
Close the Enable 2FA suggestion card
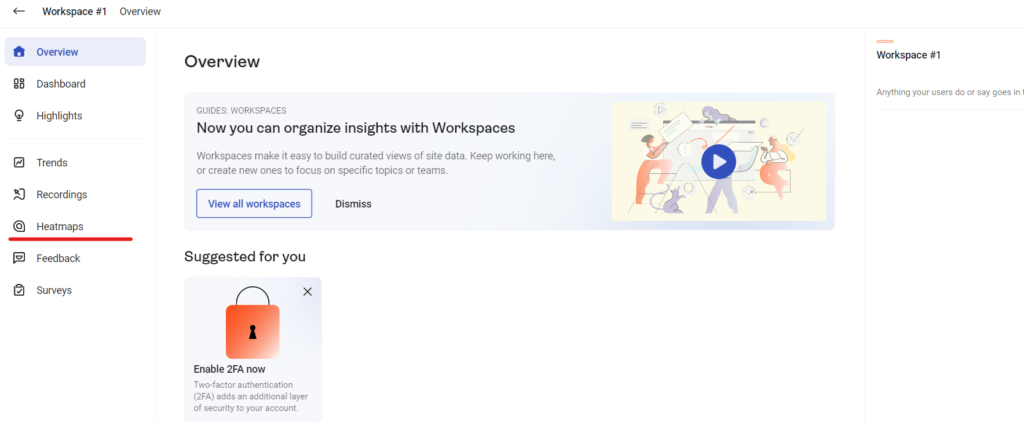tap(307, 291)
